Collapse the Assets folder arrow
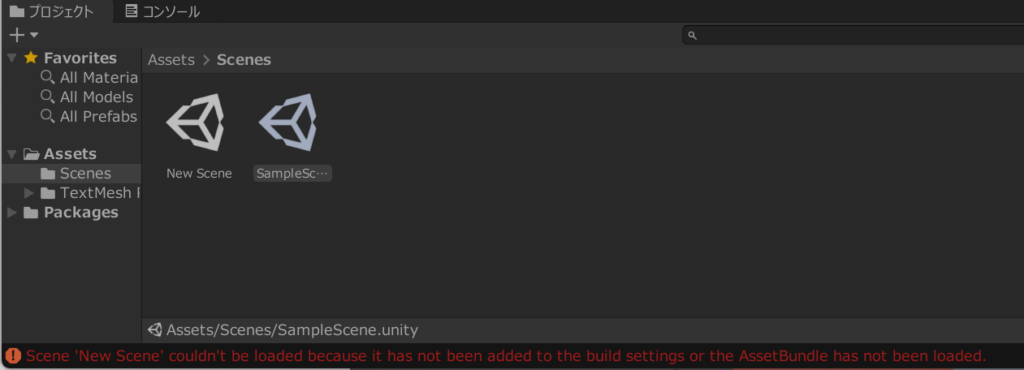 coord(12,155)
